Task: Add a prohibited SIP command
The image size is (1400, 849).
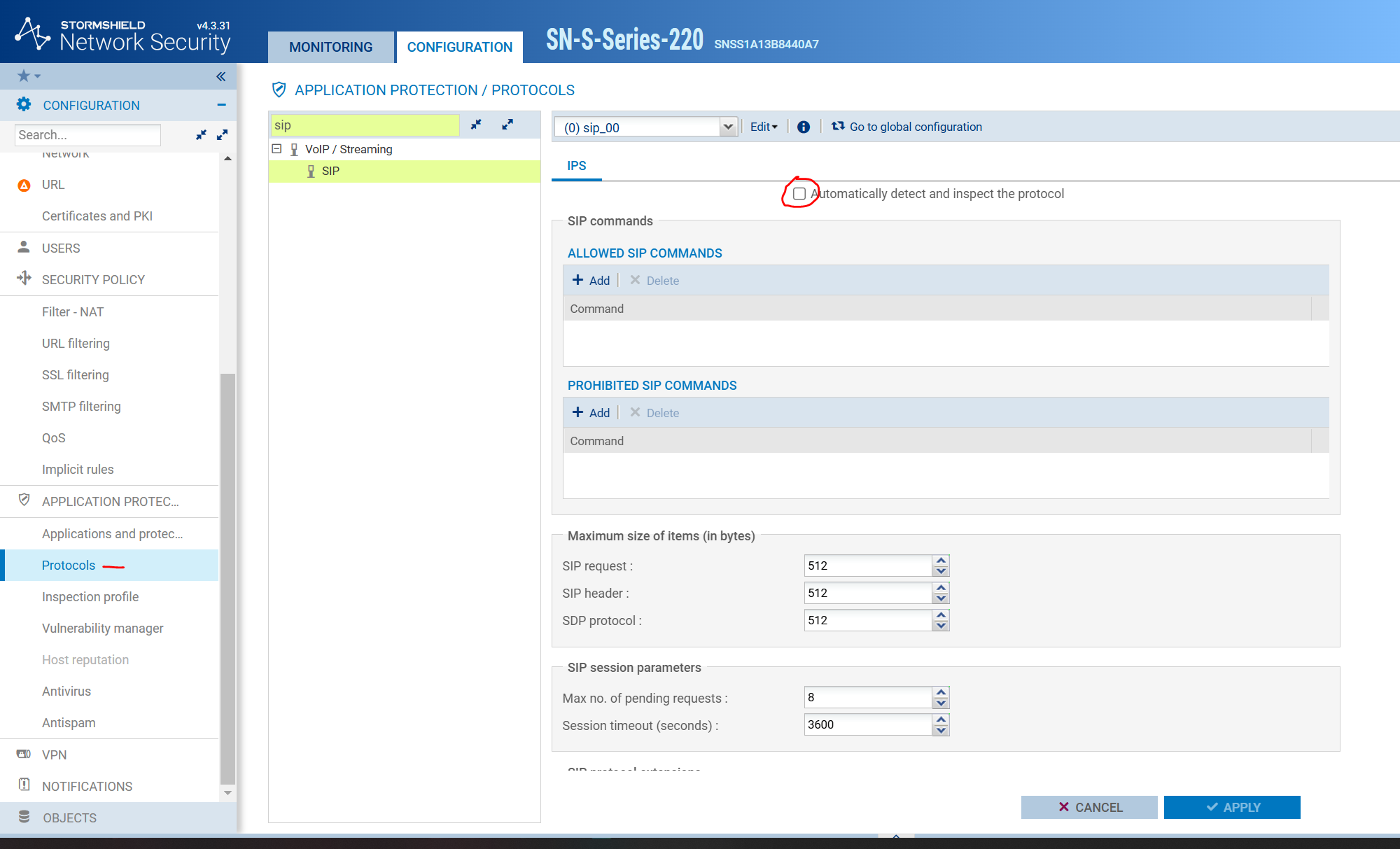Action: [x=591, y=412]
